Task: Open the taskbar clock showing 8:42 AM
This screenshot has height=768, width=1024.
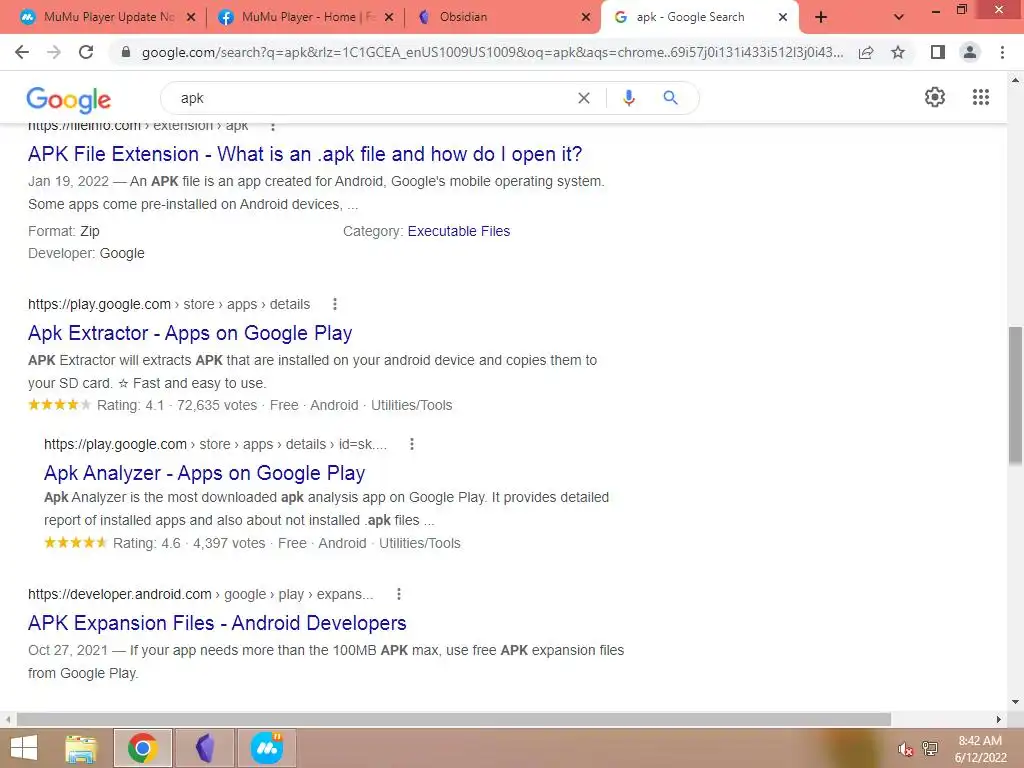Action: (980, 749)
